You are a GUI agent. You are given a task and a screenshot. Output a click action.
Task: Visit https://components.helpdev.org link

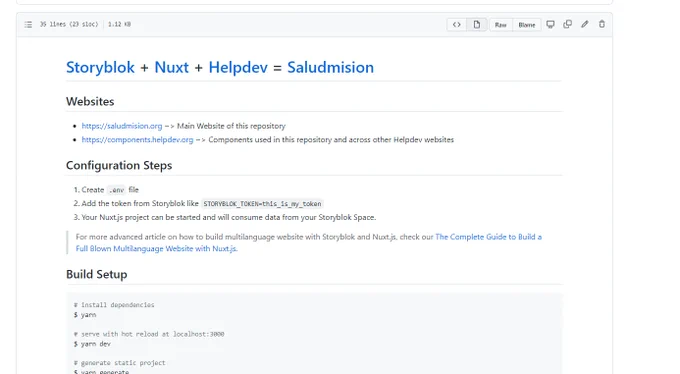(137, 140)
